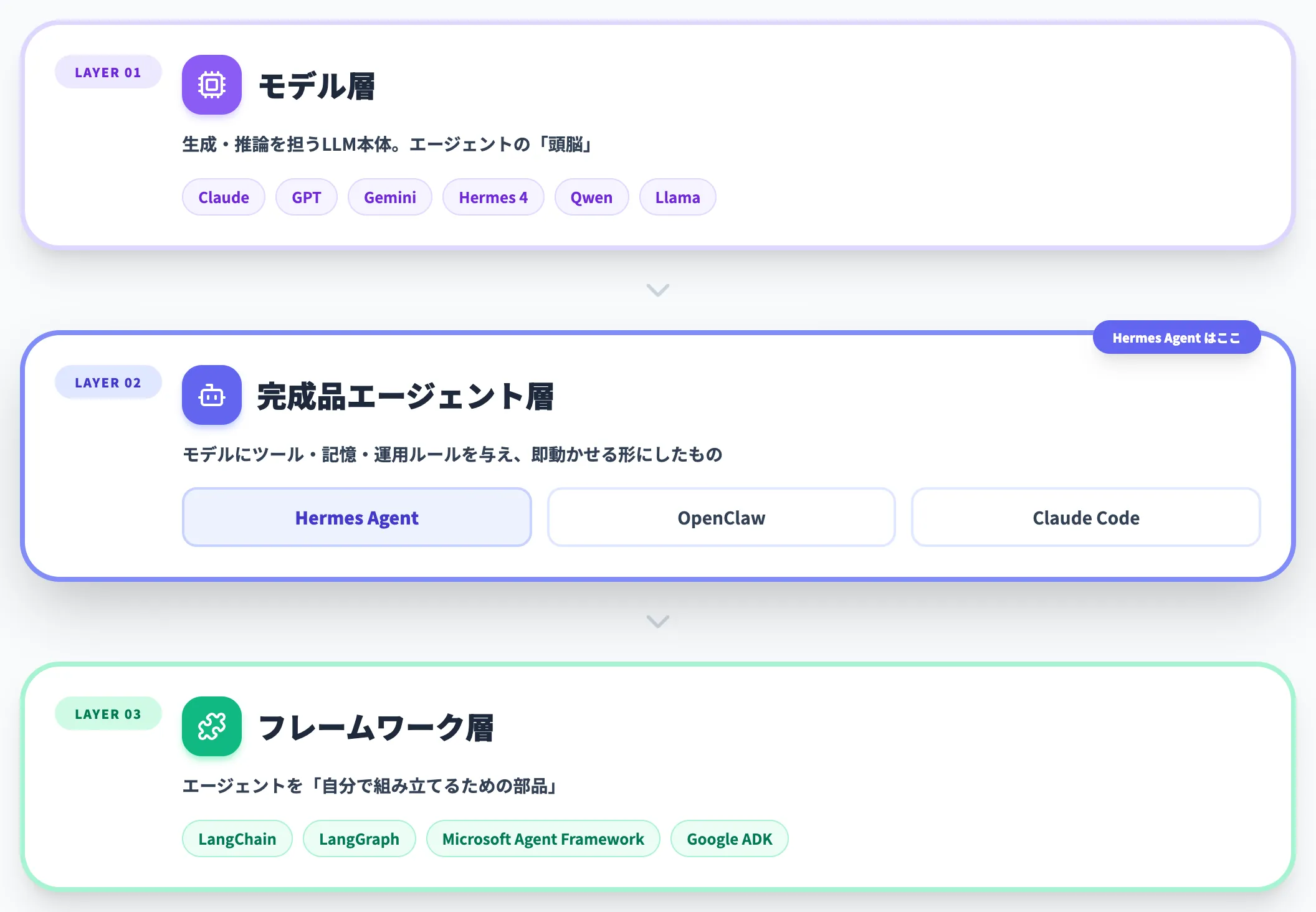Image resolution: width=1316 pixels, height=912 pixels.
Task: Click the 'Hermes Agent はここ' badge
Action: (1177, 337)
